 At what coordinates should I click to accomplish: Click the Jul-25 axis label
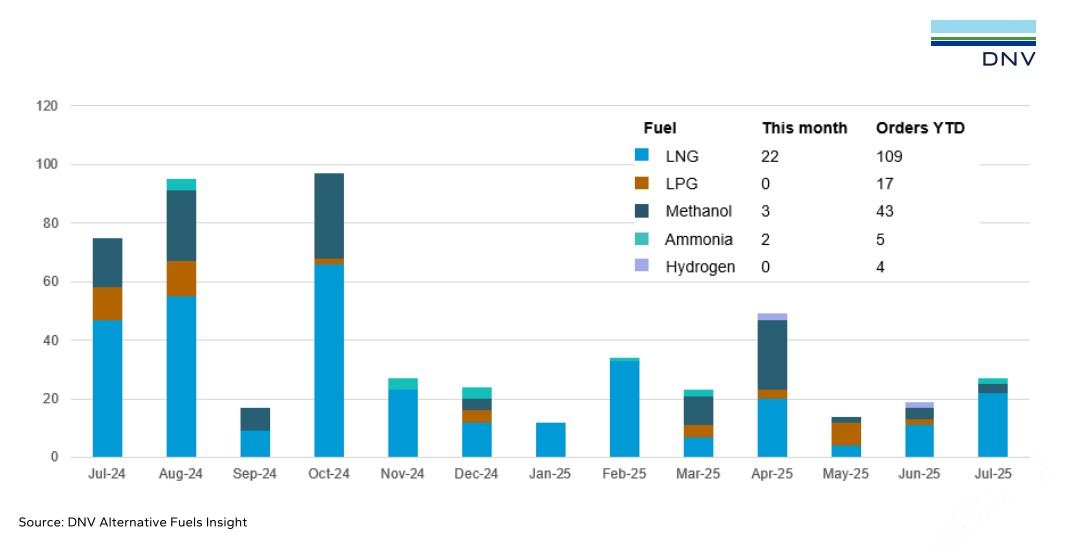pos(993,474)
